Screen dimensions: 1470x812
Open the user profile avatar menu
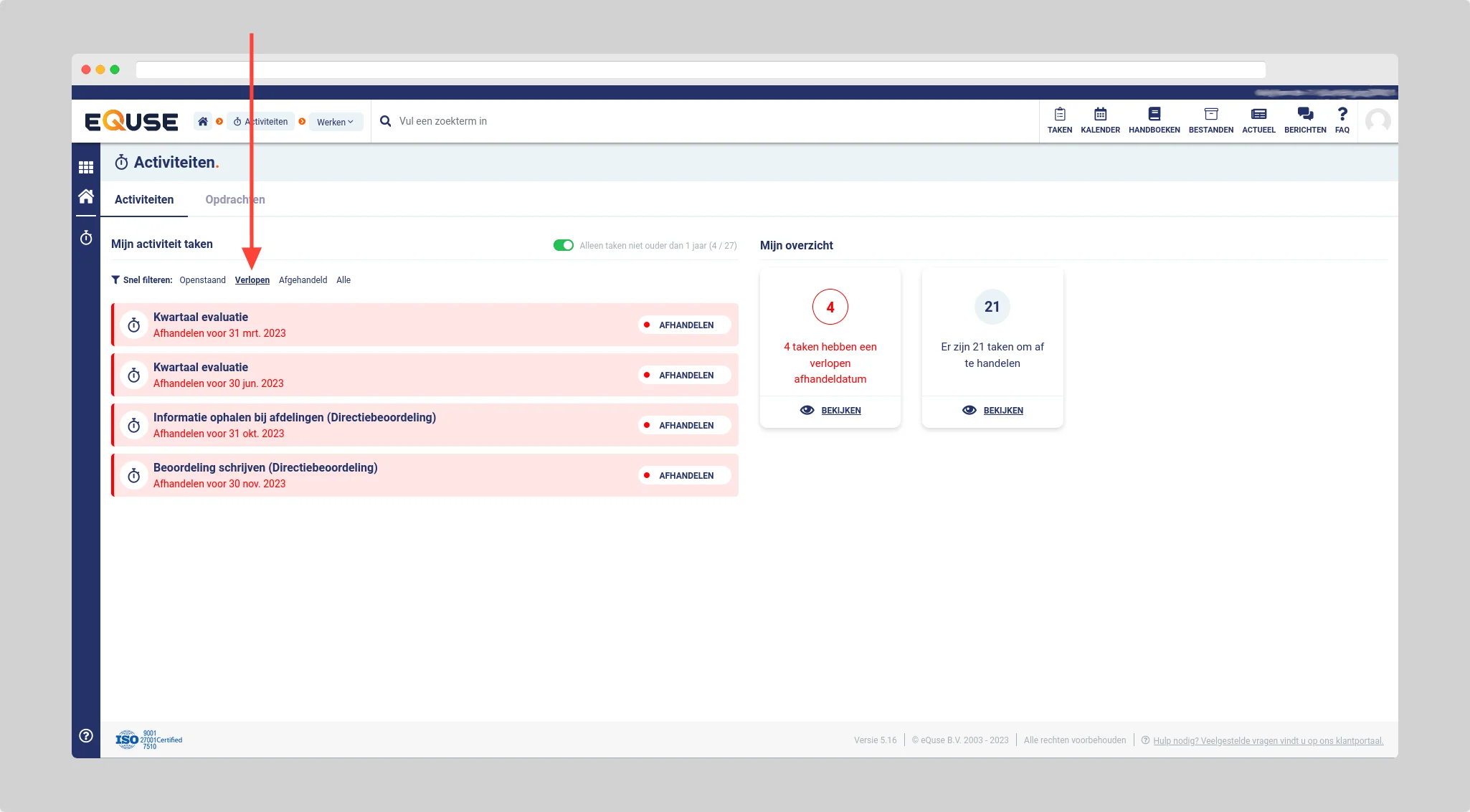1377,121
